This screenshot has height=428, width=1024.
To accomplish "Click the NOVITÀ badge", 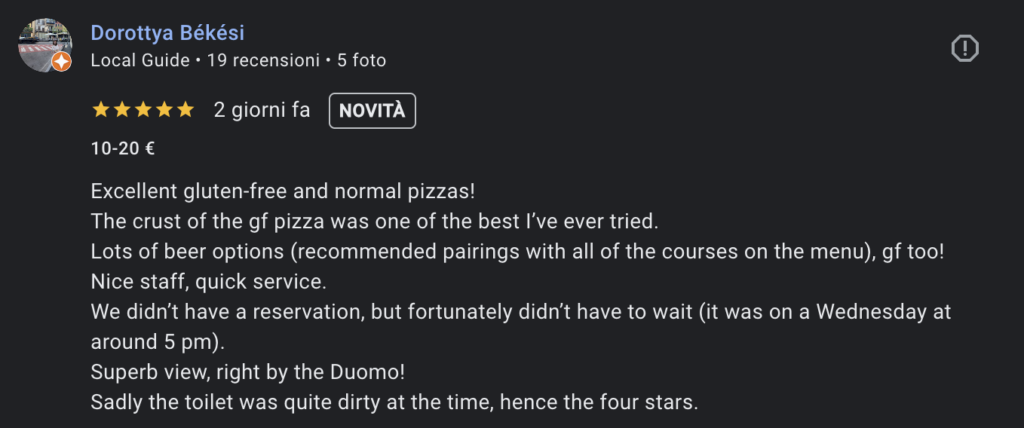I will (372, 110).
